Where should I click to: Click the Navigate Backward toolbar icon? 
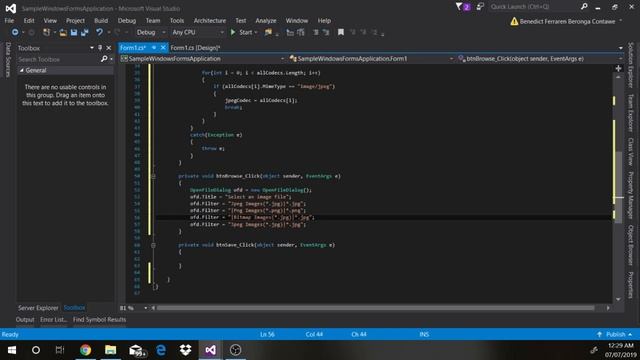15,32
